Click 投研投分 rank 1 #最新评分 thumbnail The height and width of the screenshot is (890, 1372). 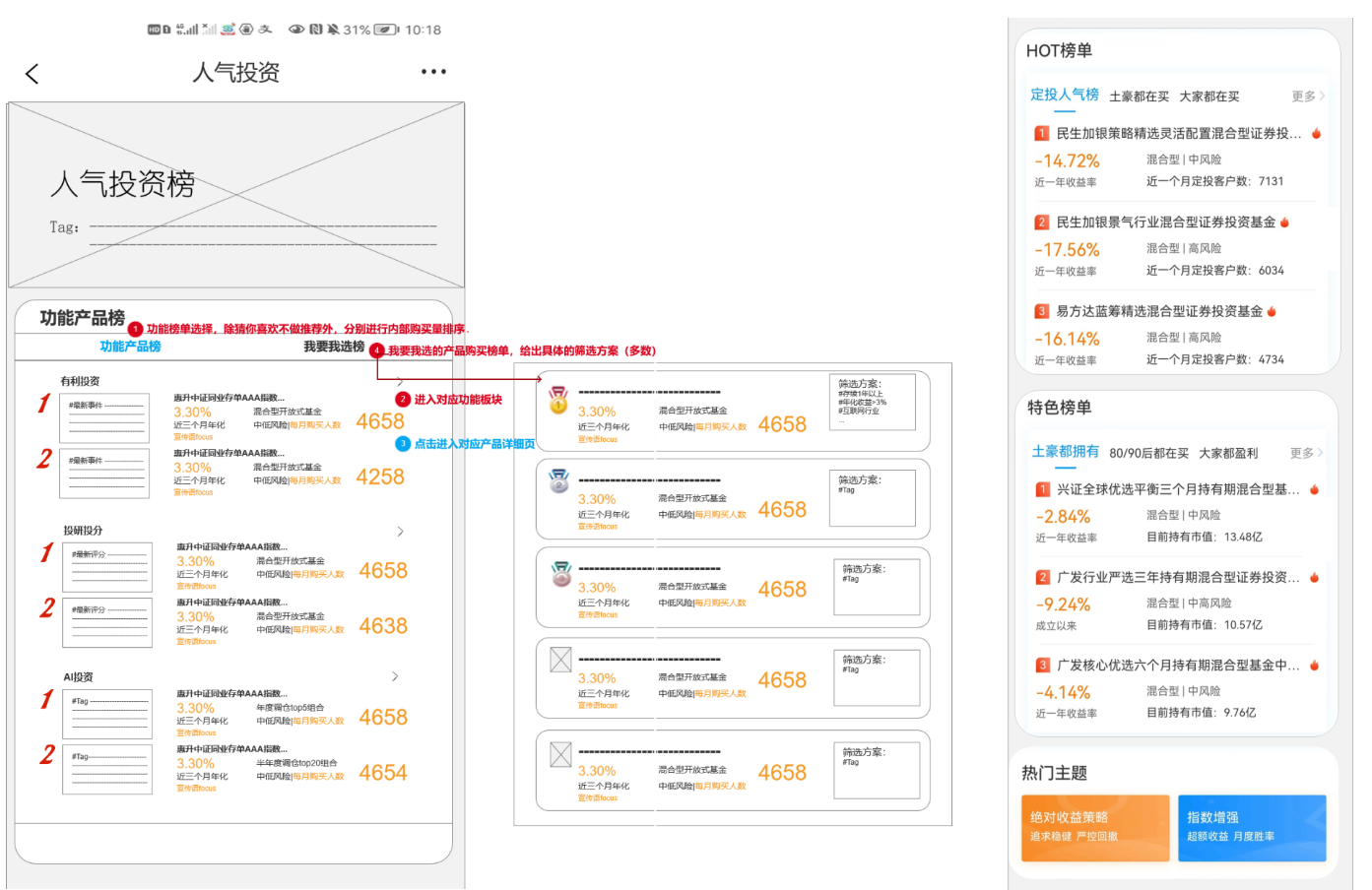[x=107, y=567]
